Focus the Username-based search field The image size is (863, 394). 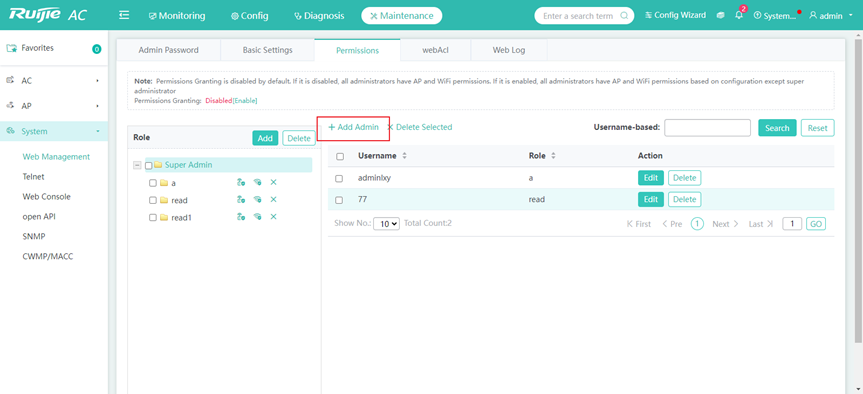pos(708,128)
